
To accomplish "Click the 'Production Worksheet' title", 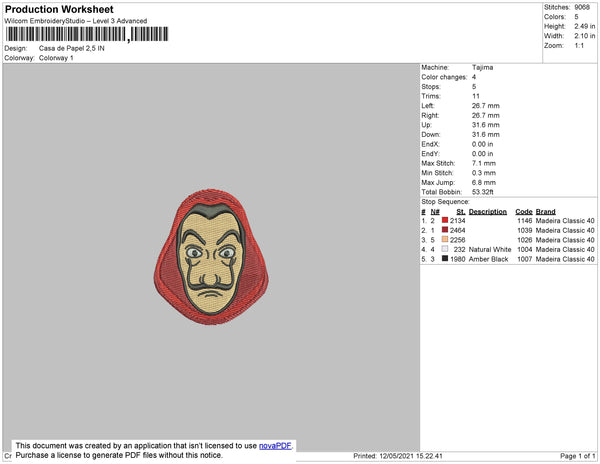I will [x=59, y=10].
